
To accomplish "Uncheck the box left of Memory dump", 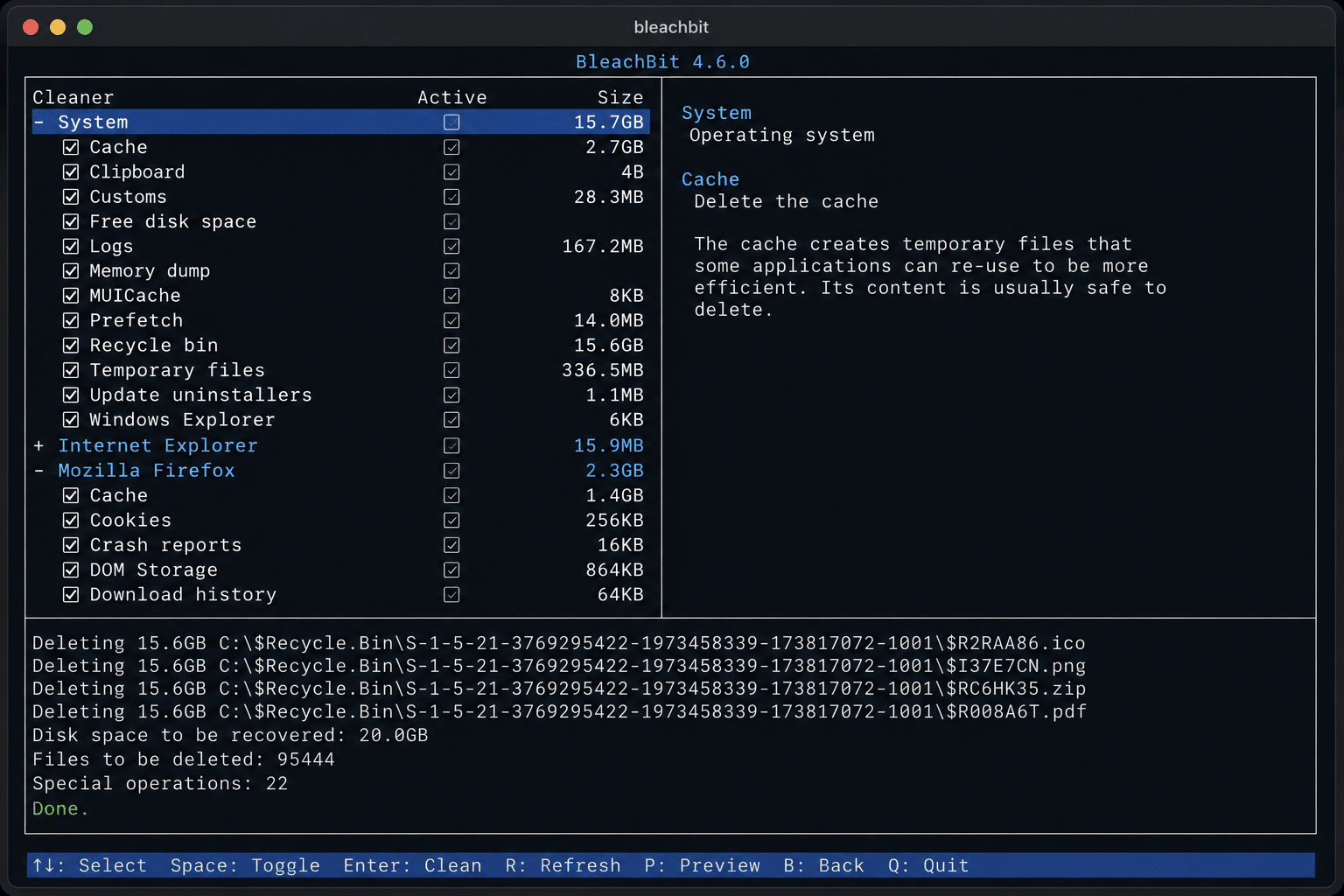I will pos(71,271).
